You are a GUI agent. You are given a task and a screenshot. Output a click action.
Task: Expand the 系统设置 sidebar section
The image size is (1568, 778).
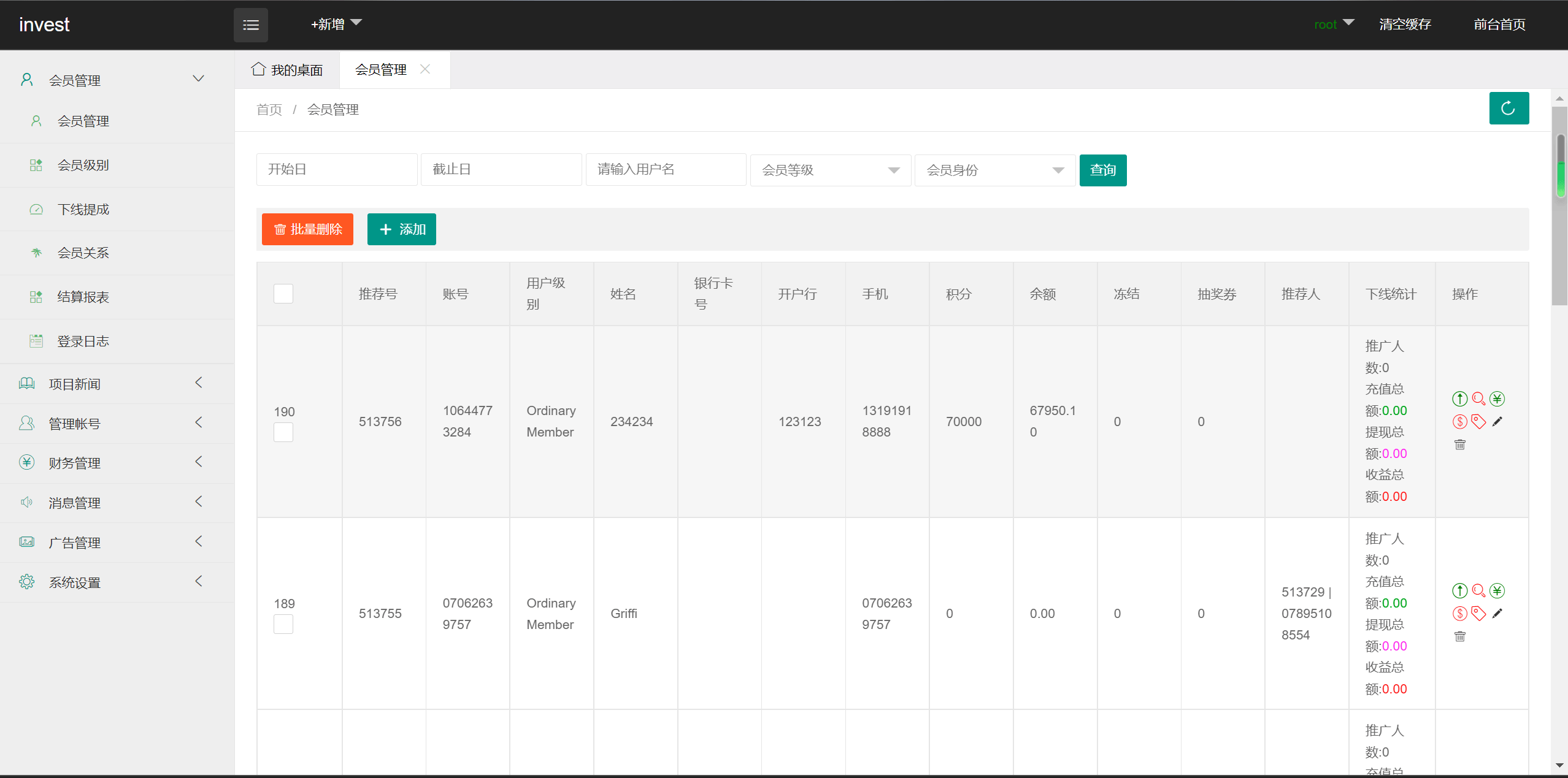coord(117,582)
